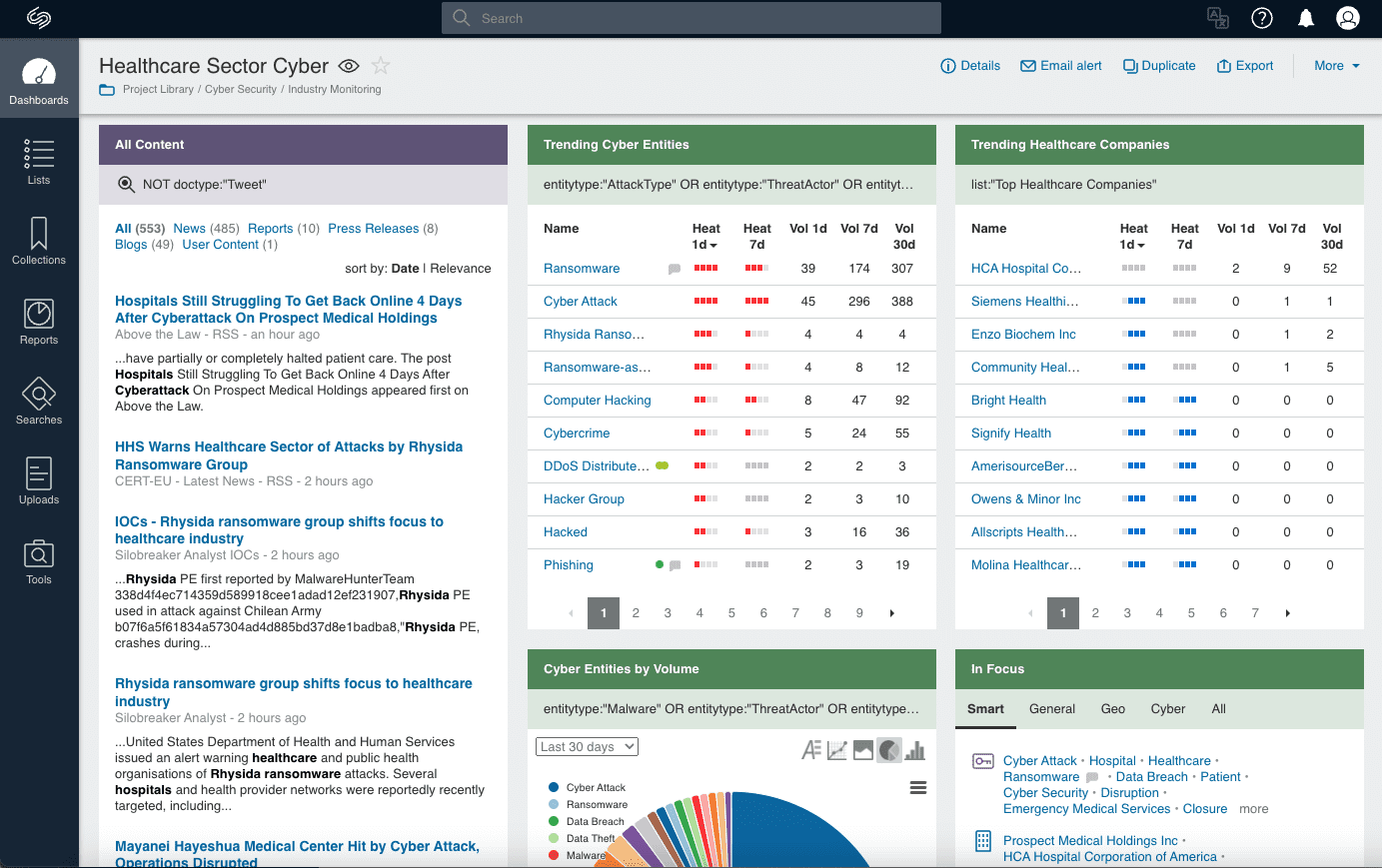
Task: Switch to the Cyber tab in In Focus
Action: [x=1168, y=709]
